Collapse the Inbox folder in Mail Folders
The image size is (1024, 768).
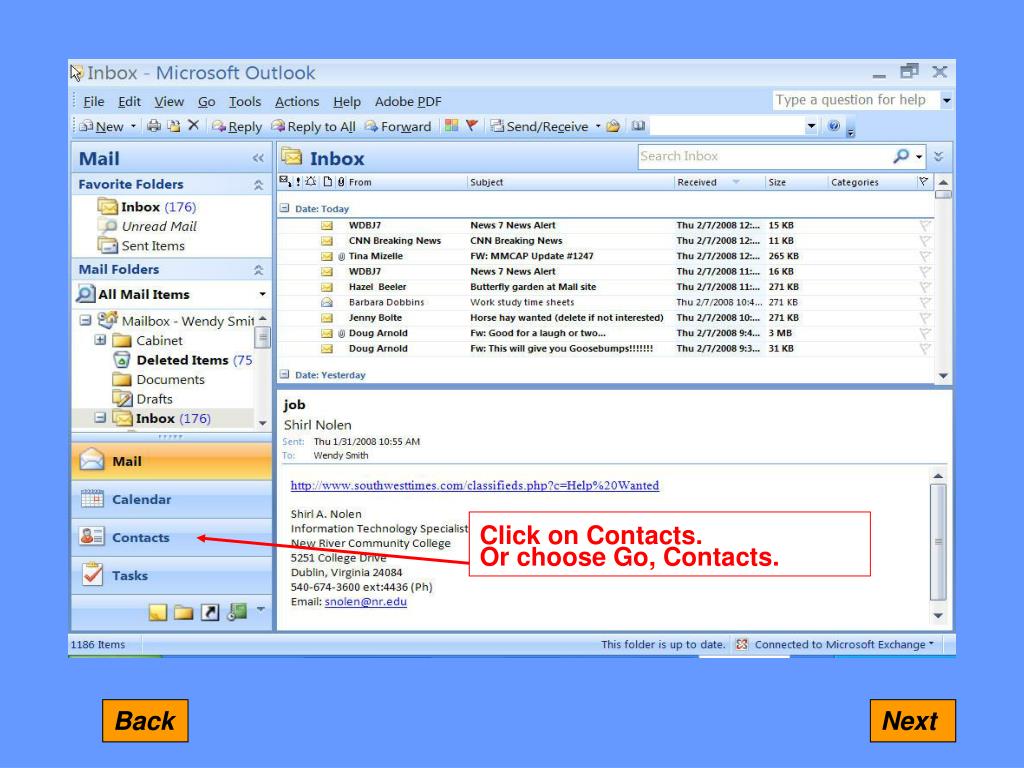[x=100, y=417]
